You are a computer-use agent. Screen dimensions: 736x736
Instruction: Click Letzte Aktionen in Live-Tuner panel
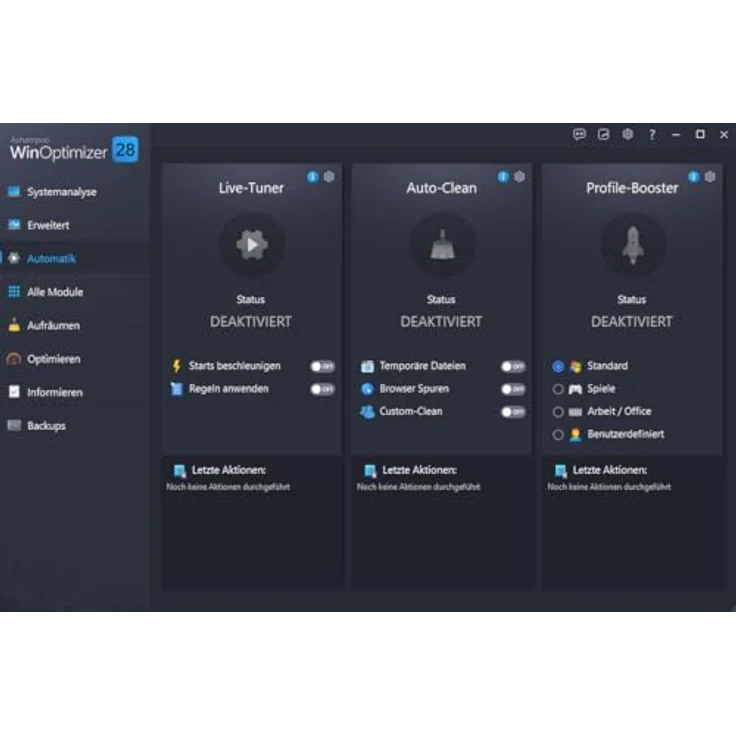(x=229, y=470)
